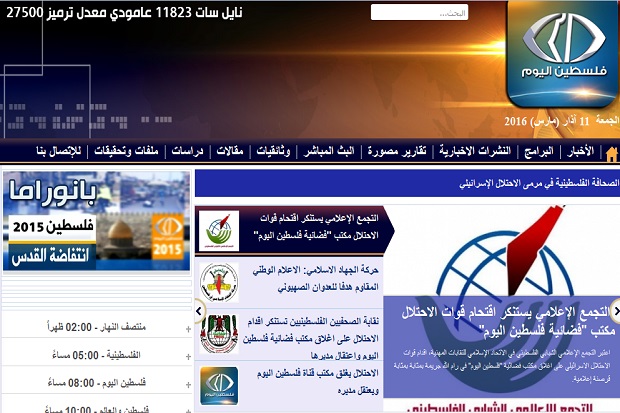
Task: Open the تقارير مصورة menu item
Action: (397, 151)
